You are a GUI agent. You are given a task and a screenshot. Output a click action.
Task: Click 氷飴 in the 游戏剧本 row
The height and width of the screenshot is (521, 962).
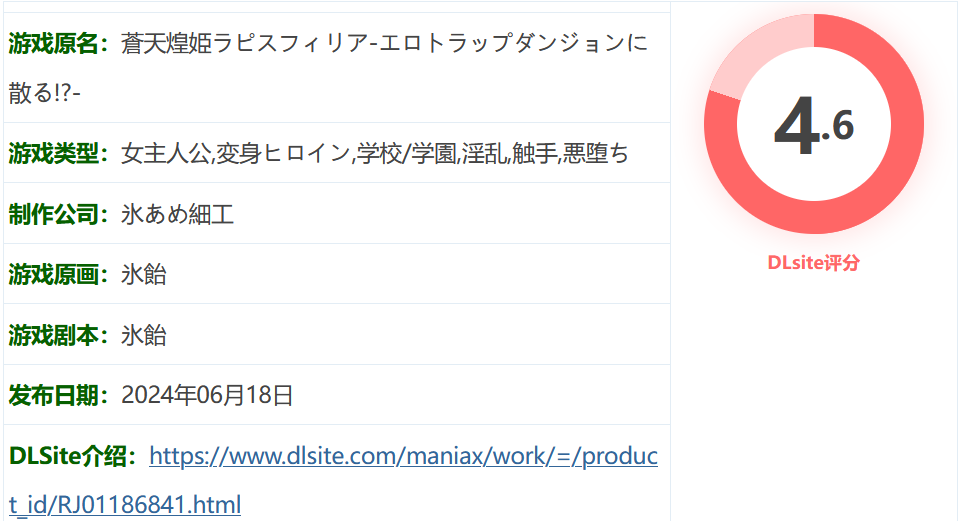(x=143, y=335)
